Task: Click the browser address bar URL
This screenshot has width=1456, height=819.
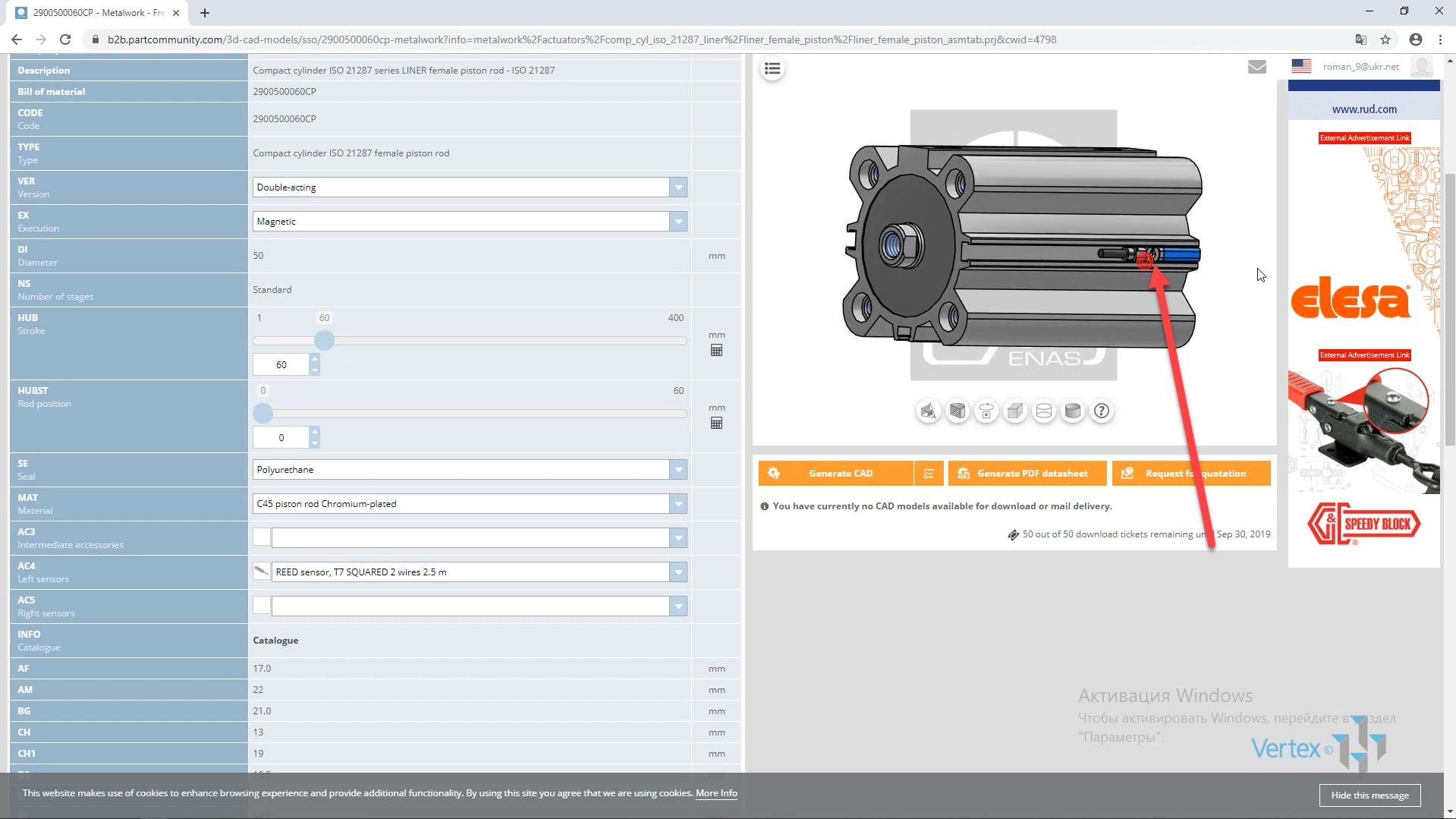Action: click(x=581, y=39)
